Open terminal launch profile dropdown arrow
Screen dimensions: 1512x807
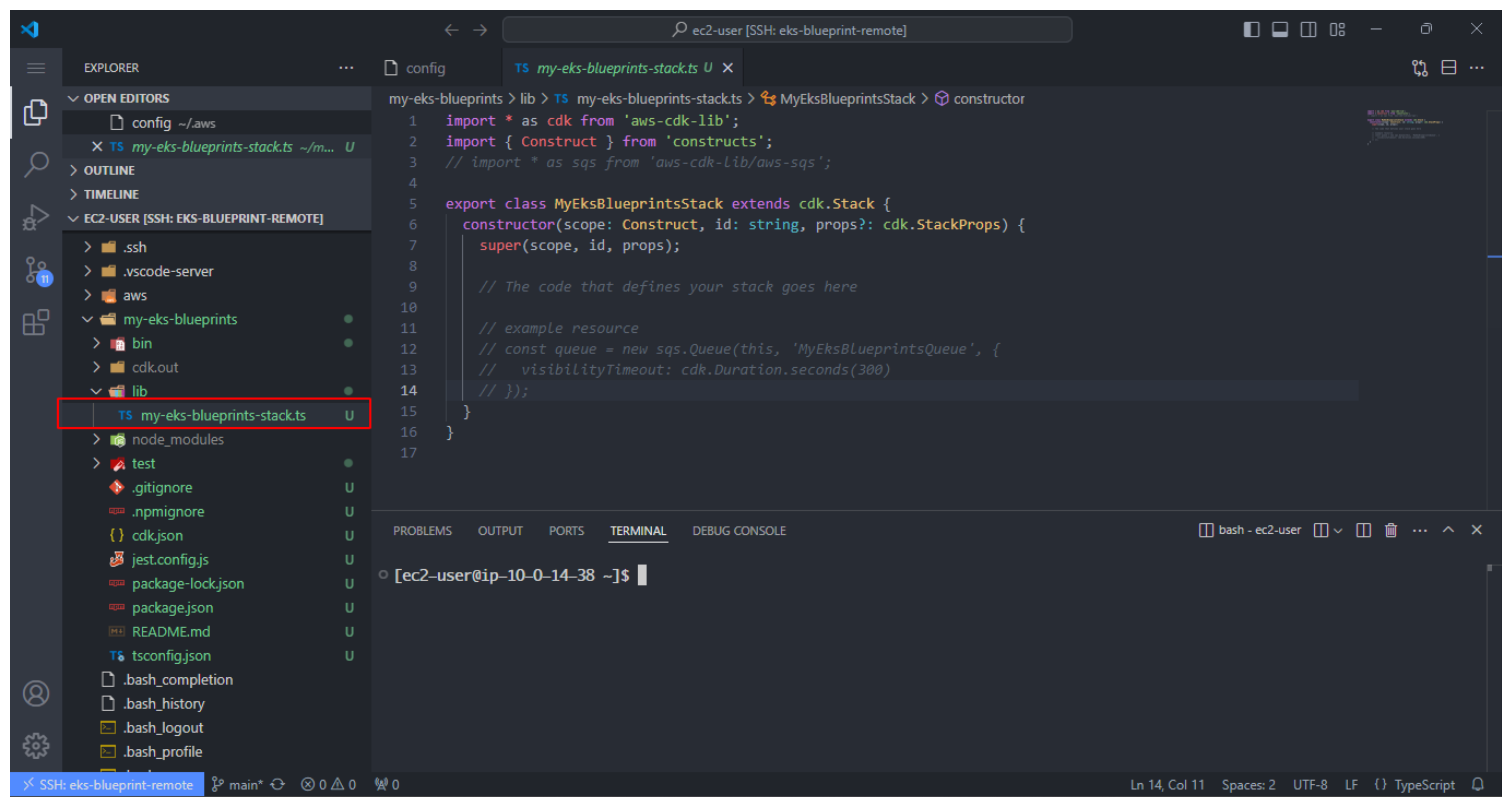pos(1338,530)
